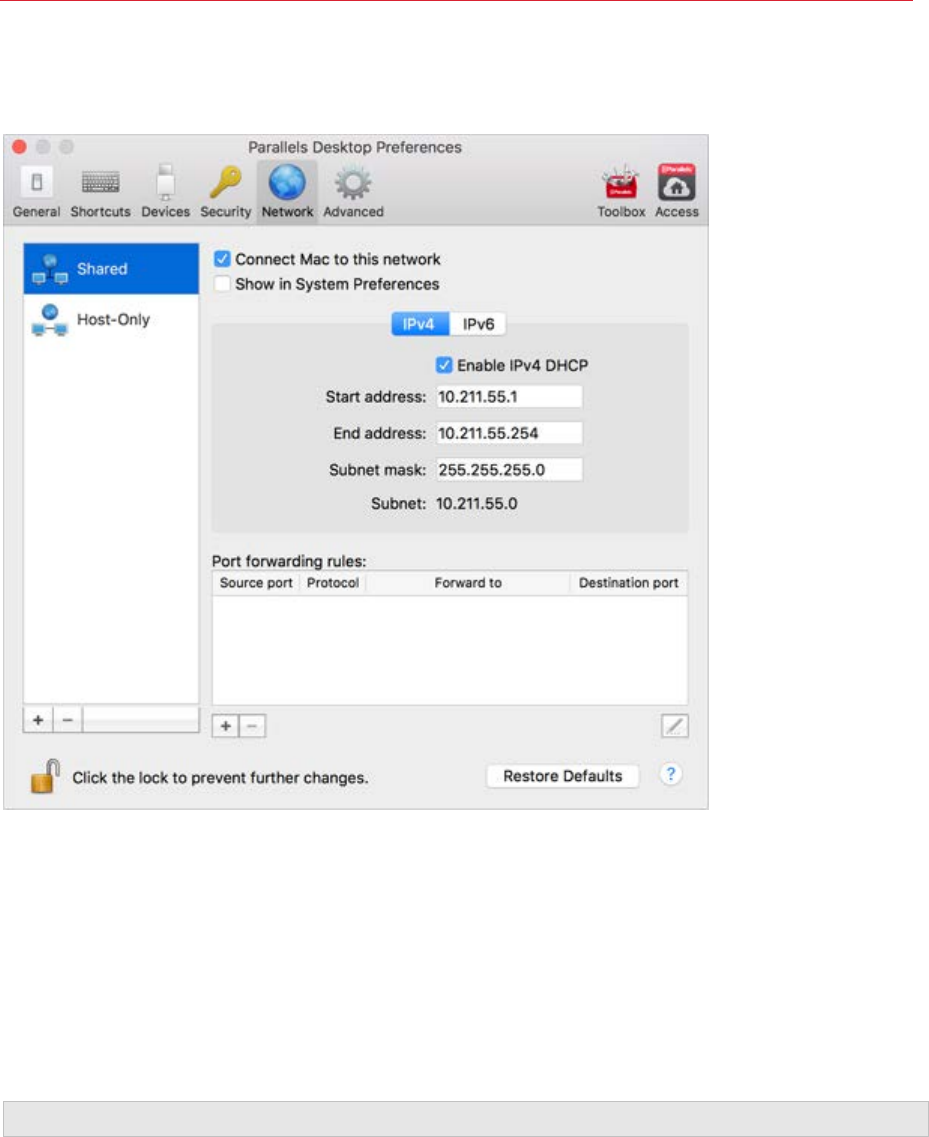Sort by Forward to column header
Screen dimensions: 929x1137
pyautogui.click(x=468, y=583)
